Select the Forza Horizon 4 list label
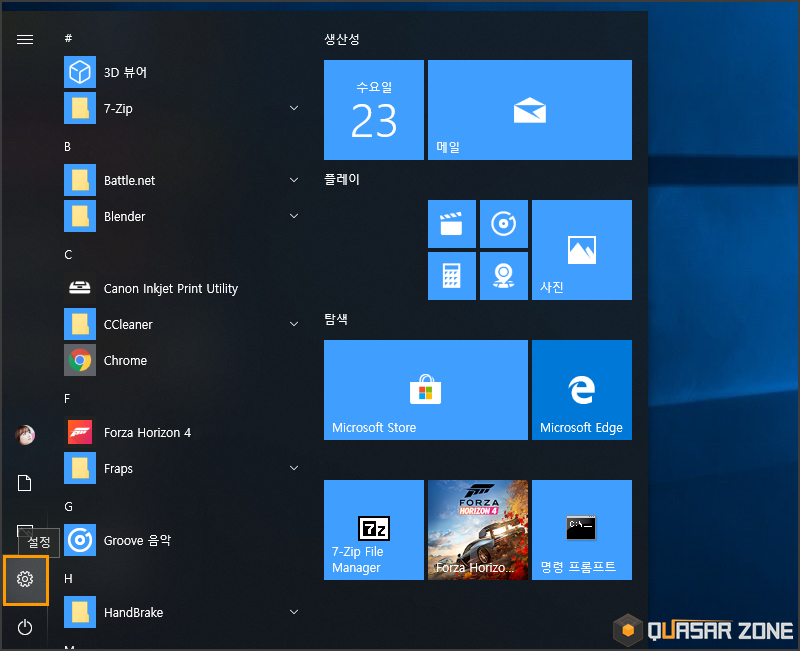This screenshot has width=800, height=651. coord(147,433)
